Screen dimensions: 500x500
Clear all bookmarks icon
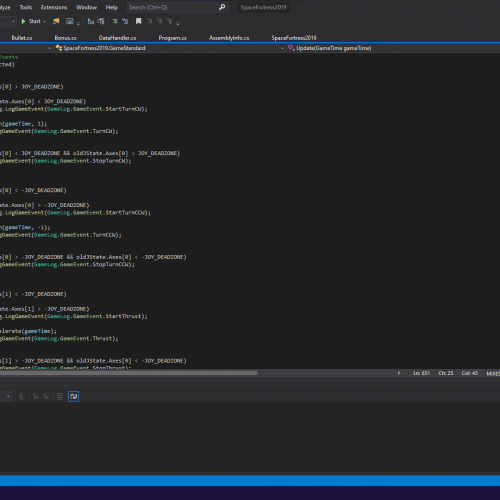tap(170, 21)
